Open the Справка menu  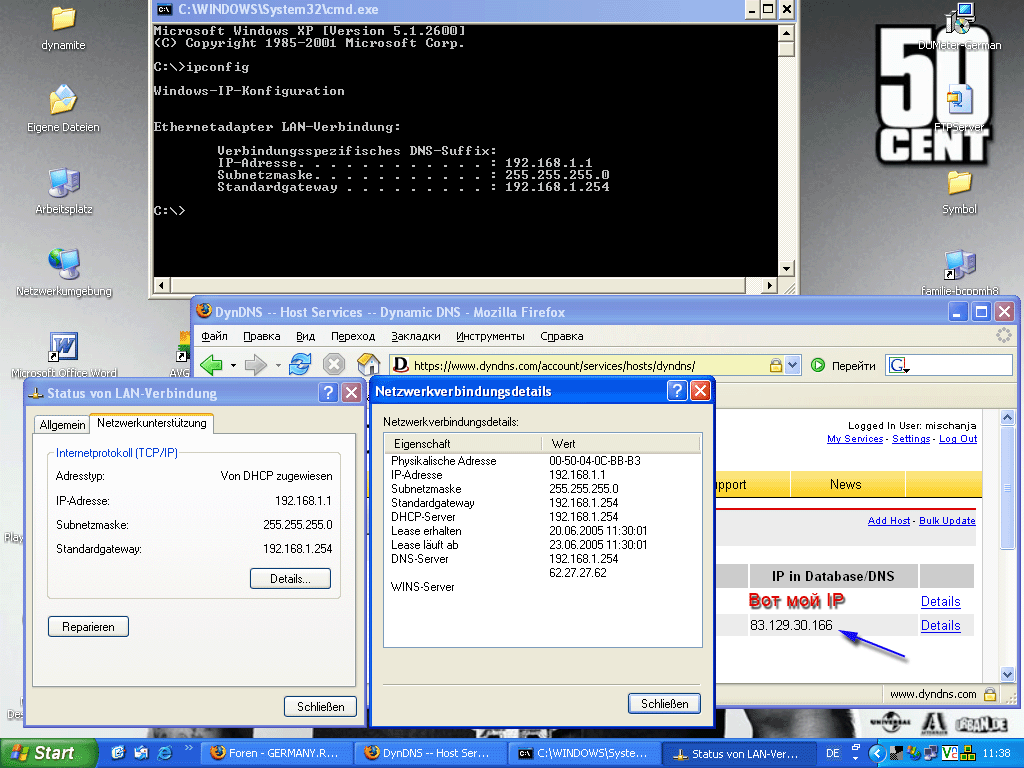tap(562, 336)
